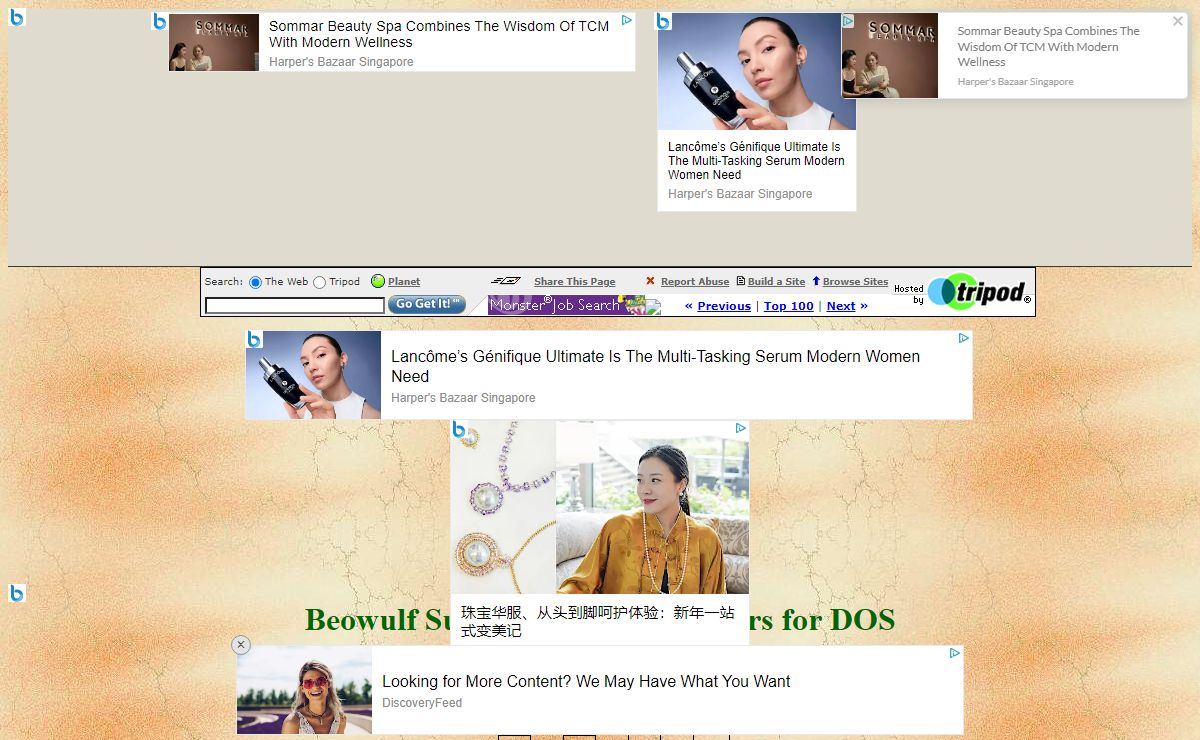Click the green Planet globe icon
Viewport: 1200px width, 740px height.
tap(378, 281)
